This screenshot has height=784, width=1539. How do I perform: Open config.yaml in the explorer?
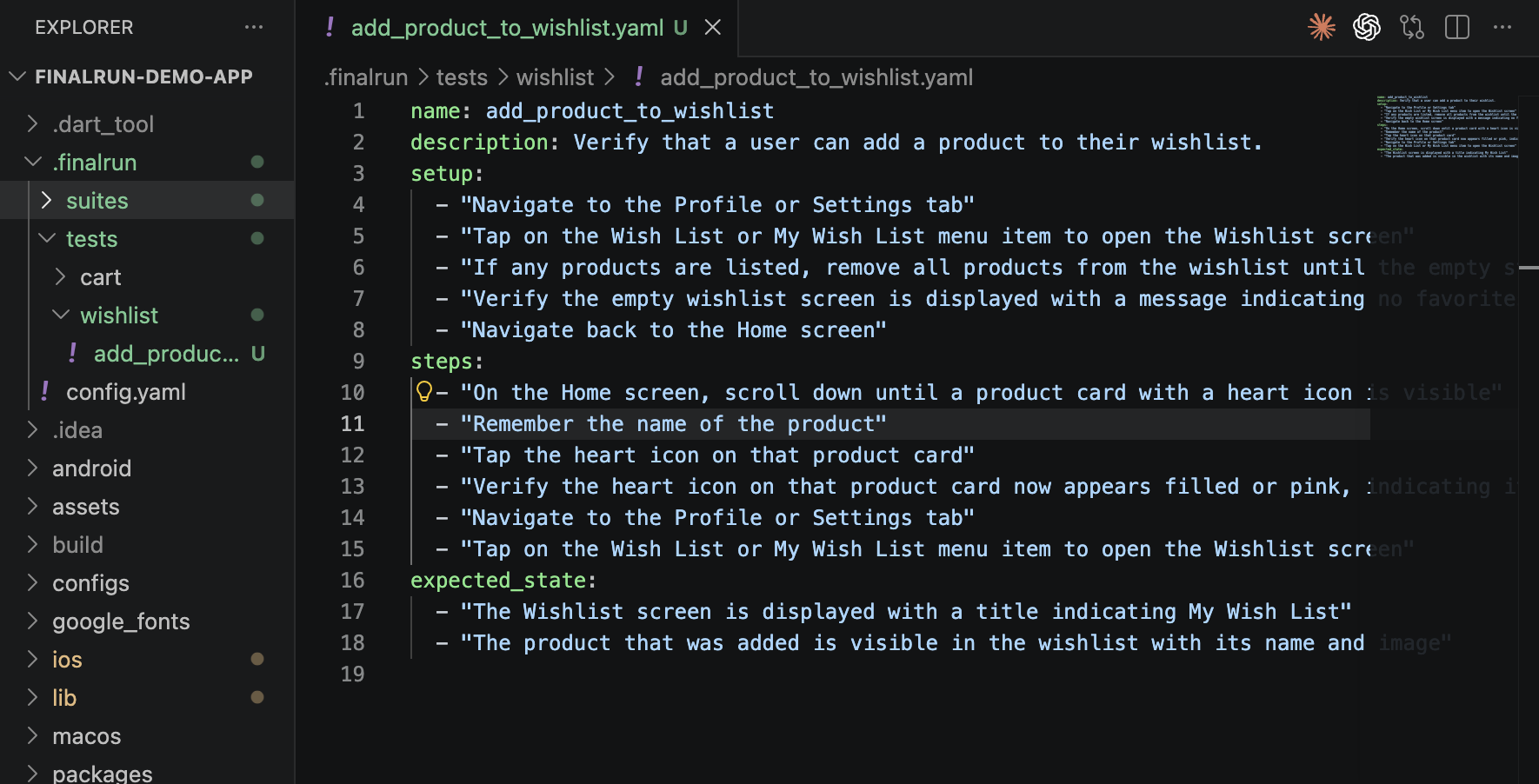tap(126, 392)
